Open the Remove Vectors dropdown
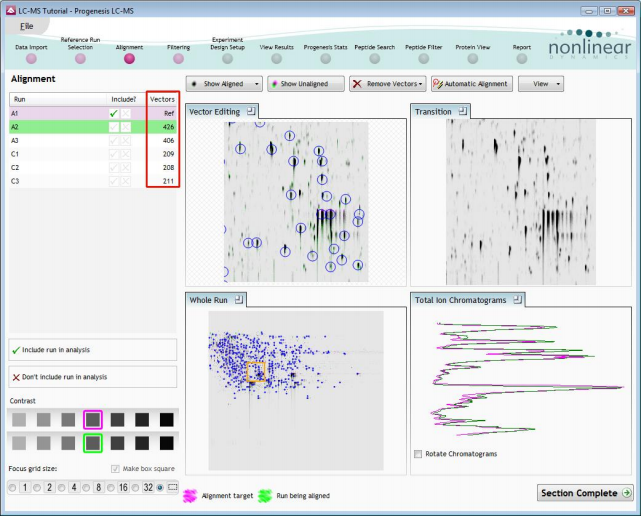This screenshot has width=641, height=516. pos(388,84)
